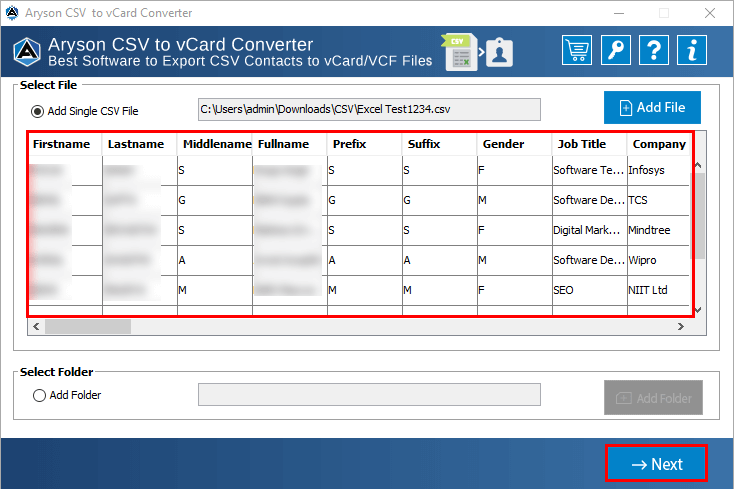This screenshot has width=734, height=489.
Task: Click the Prefix column header
Action: coord(365,144)
